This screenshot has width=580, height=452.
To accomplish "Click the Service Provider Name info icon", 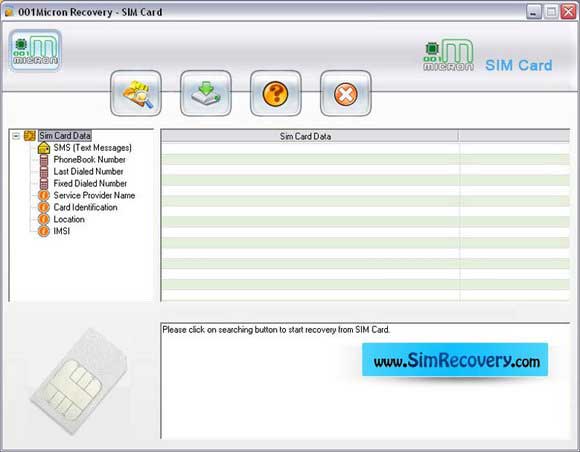I will pyautogui.click(x=44, y=195).
